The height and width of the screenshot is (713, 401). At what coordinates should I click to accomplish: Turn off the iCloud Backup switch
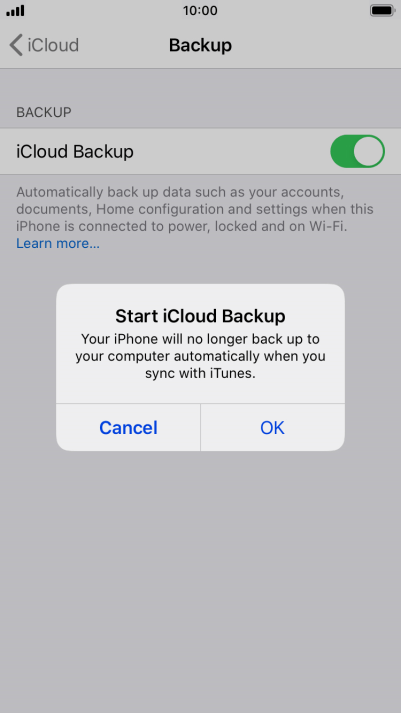click(357, 151)
